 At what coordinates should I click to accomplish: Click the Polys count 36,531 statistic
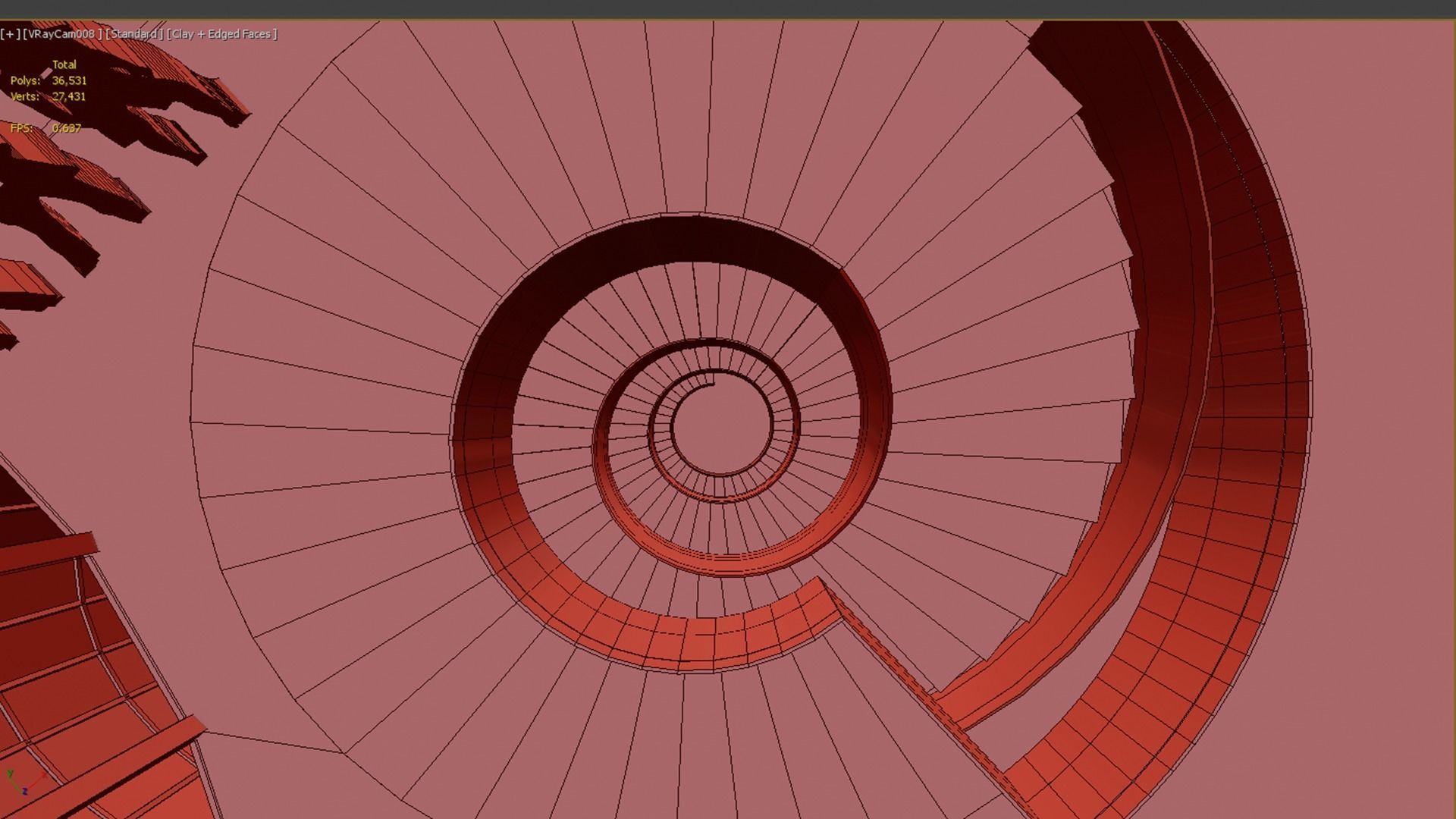coord(69,80)
